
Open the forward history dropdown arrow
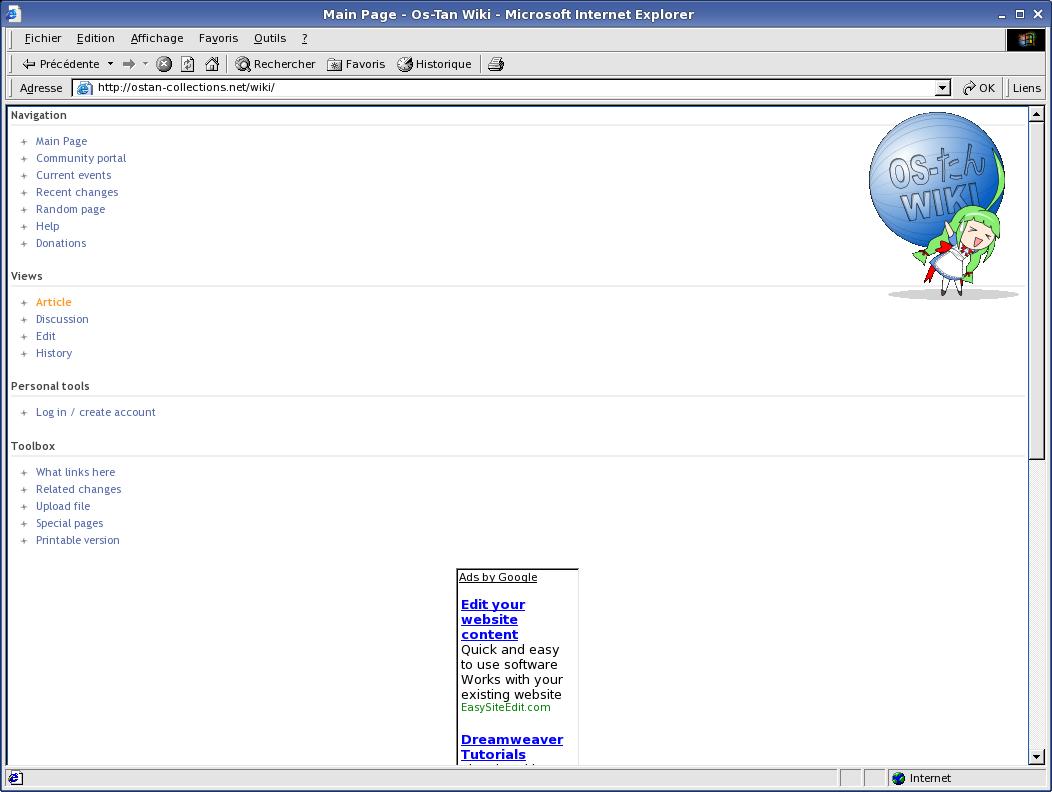click(x=145, y=64)
